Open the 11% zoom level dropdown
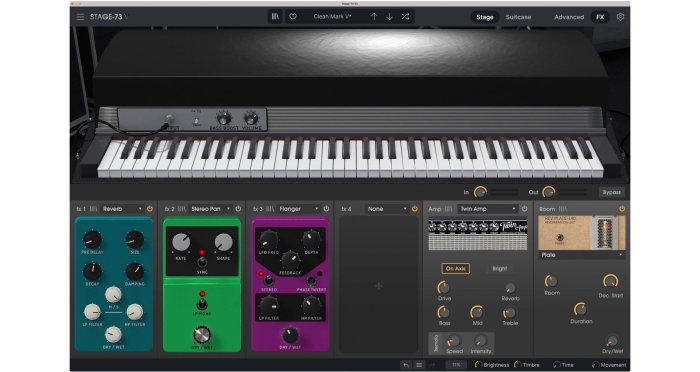 tap(456, 365)
